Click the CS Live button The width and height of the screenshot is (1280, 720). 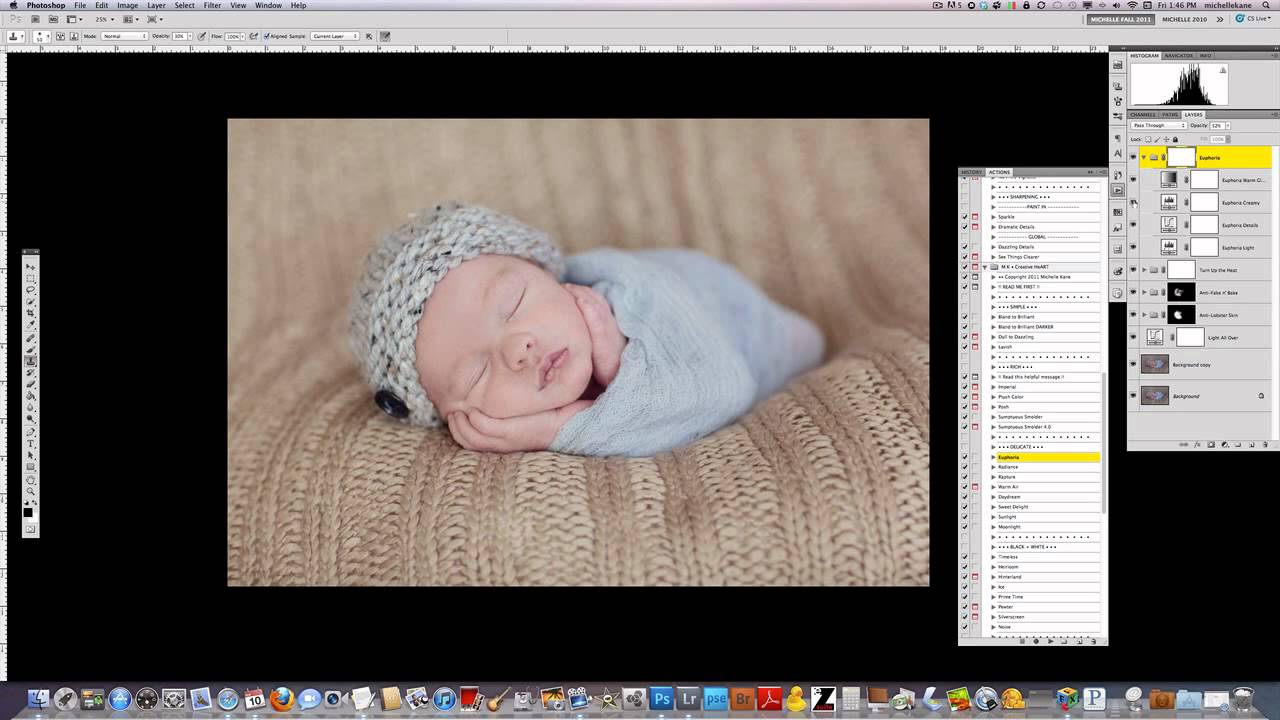[1254, 19]
